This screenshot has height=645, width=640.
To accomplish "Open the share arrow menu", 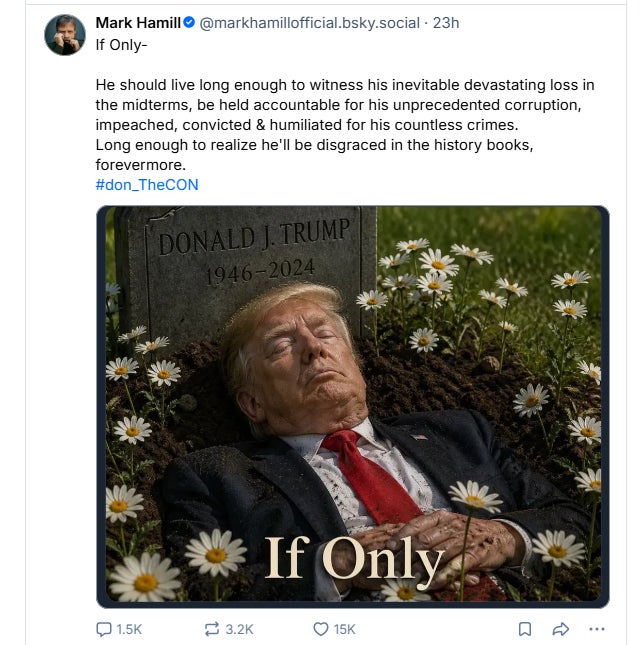I will click(x=561, y=629).
